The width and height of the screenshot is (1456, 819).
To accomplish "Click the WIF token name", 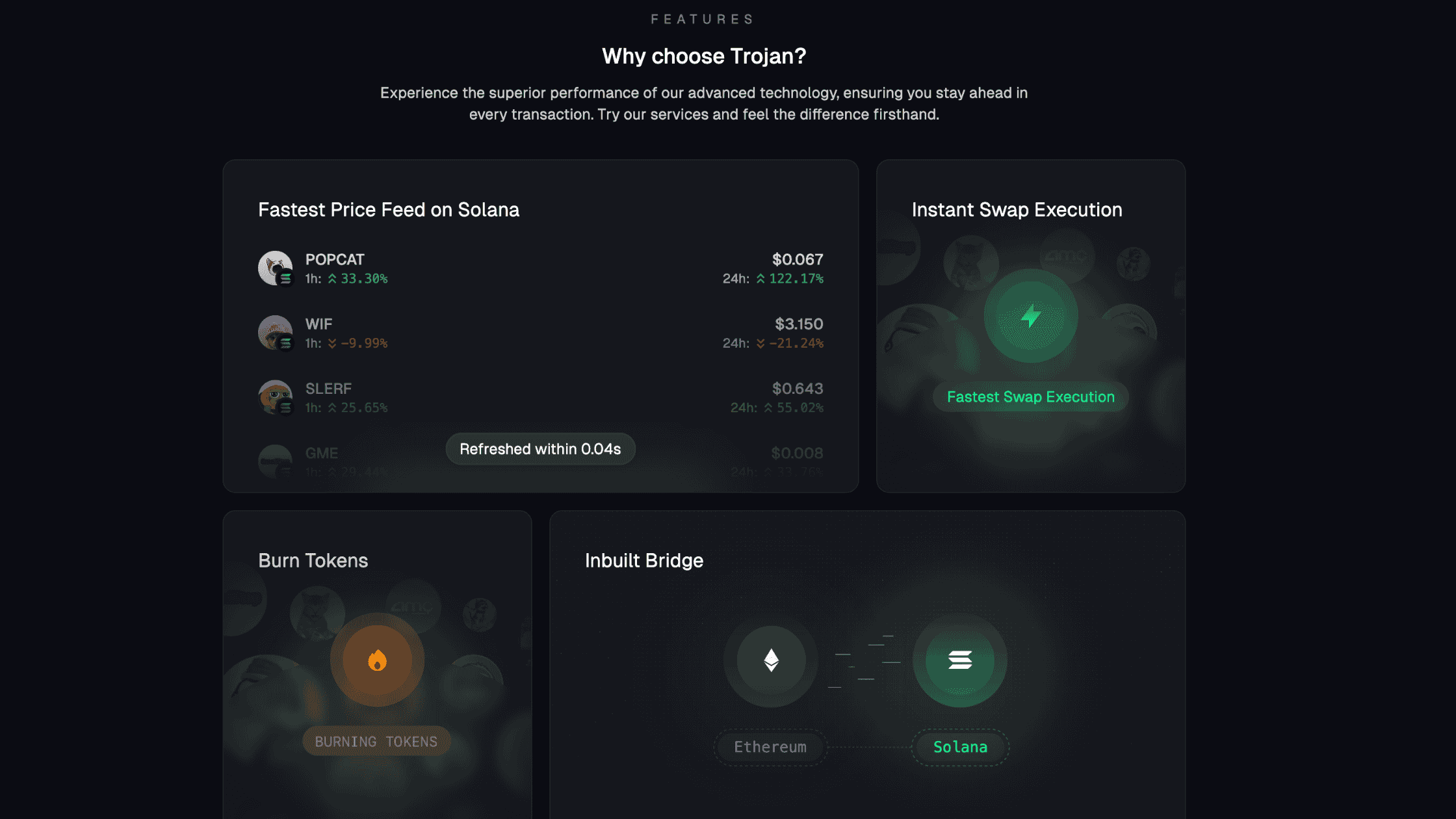I will pos(318,324).
